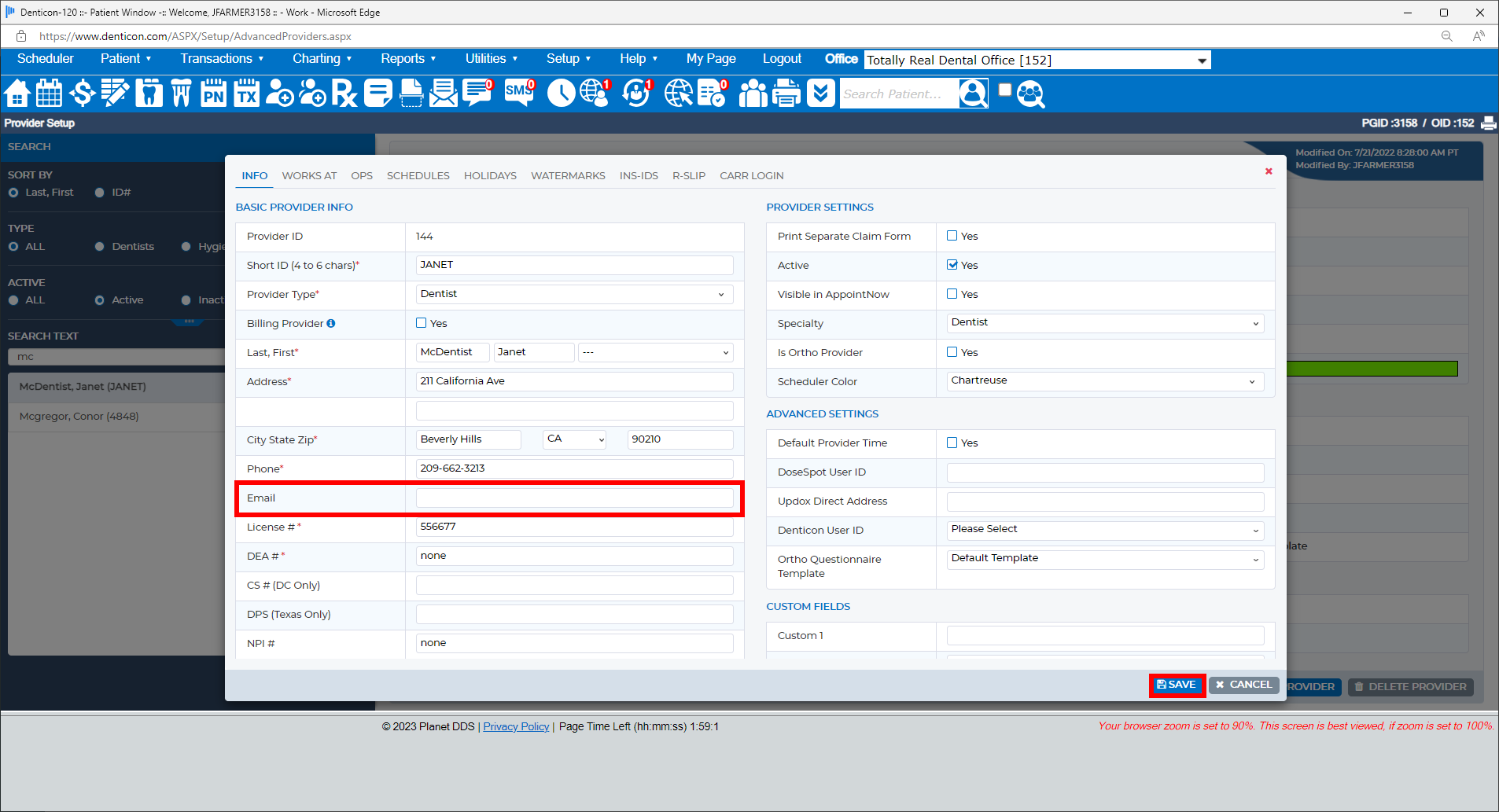This screenshot has width=1499, height=812.
Task: Click the Logout link
Action: click(782, 59)
